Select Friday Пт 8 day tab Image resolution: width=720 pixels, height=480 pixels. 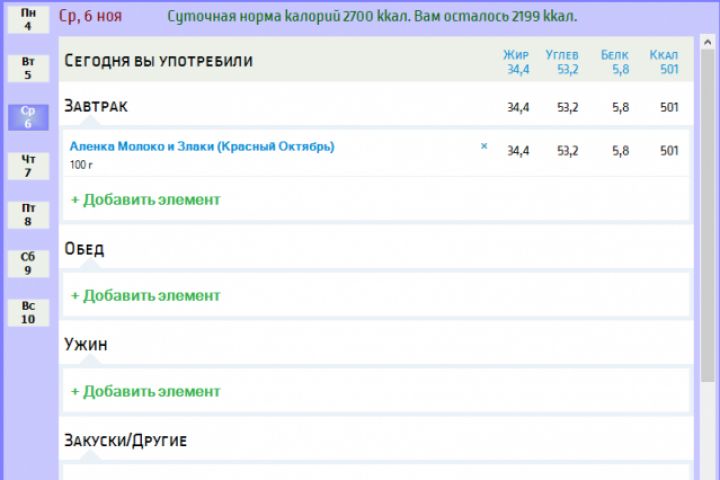pos(28,215)
